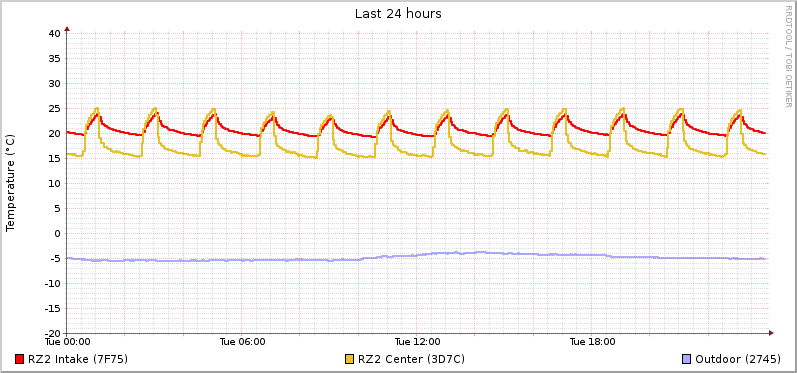Select the 'RZ2 Intake (7F75)' legend label
The height and width of the screenshot is (373, 797).
click(78, 359)
